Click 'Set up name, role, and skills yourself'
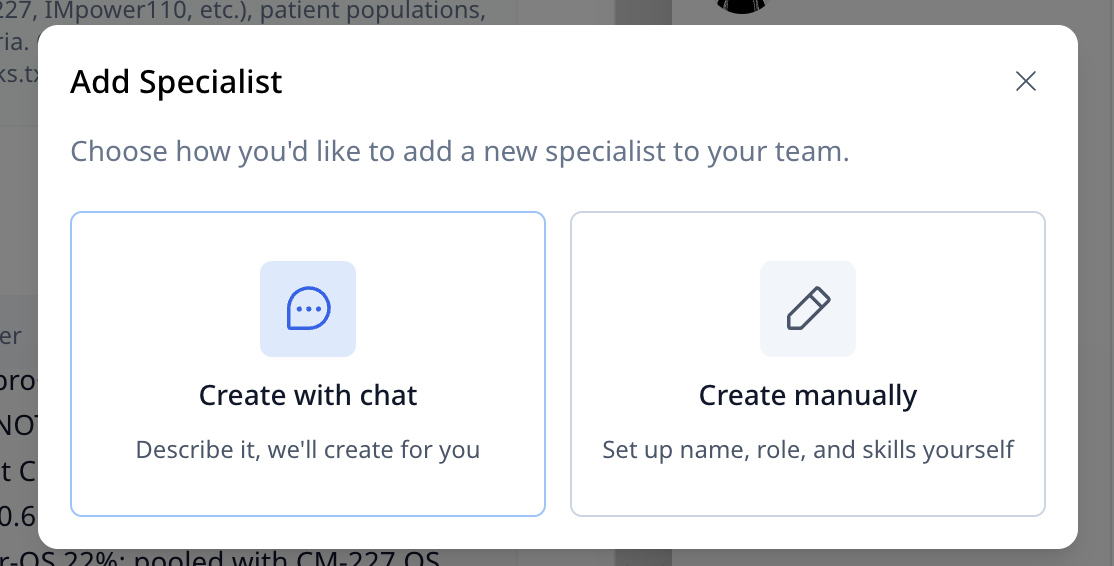Viewport: 1114px width, 566px height. 808,450
